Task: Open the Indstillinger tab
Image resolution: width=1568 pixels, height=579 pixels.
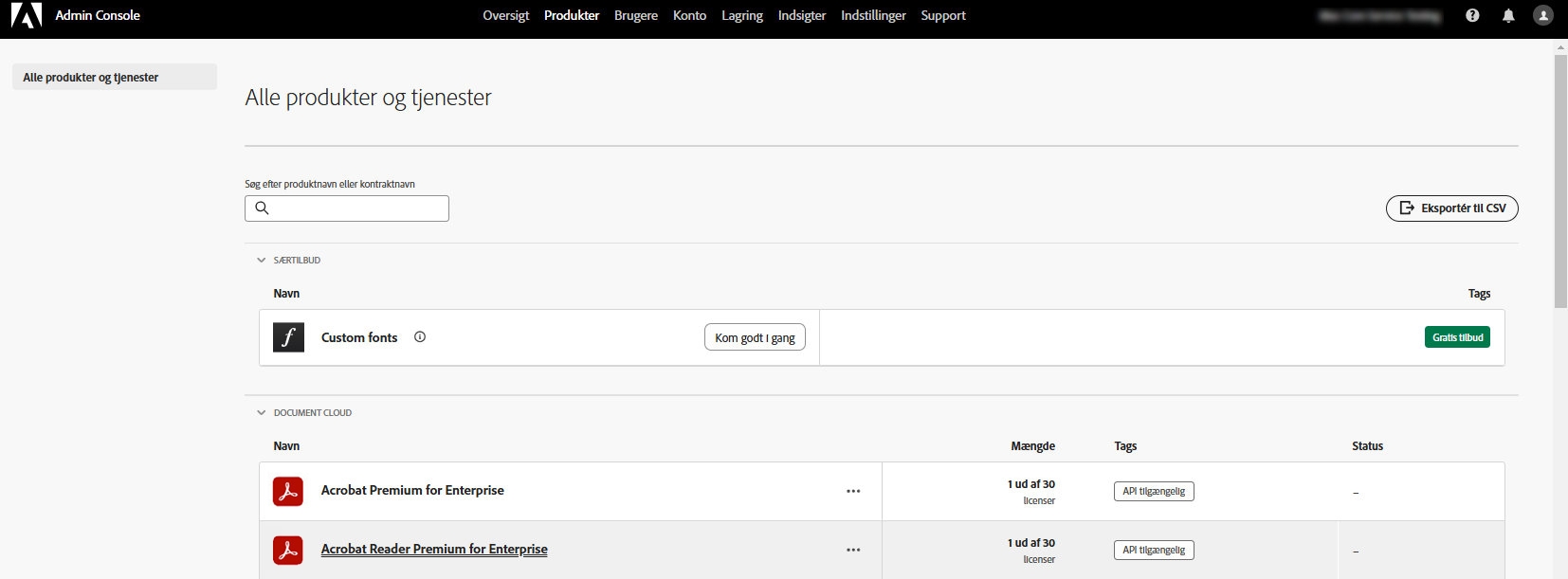Action: click(x=874, y=15)
